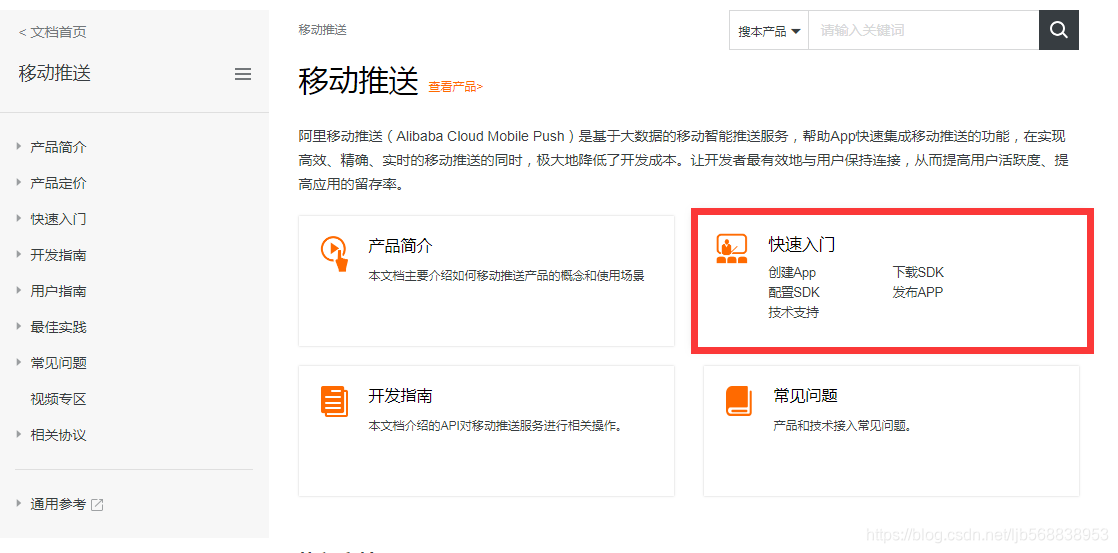Click the 快速入门 card heading
The width and height of the screenshot is (1118, 553).
click(801, 244)
